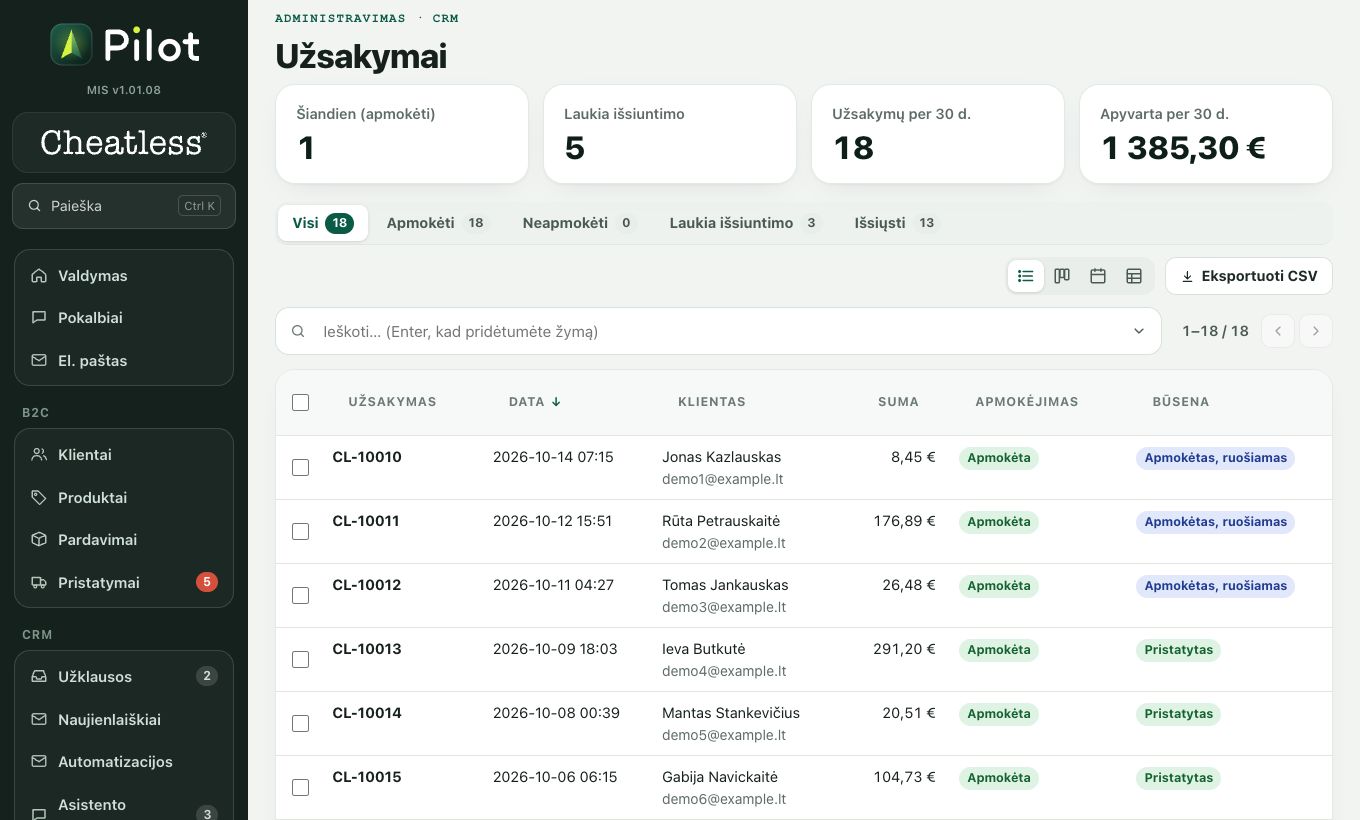Open the Cheatless shop selector

[124, 142]
